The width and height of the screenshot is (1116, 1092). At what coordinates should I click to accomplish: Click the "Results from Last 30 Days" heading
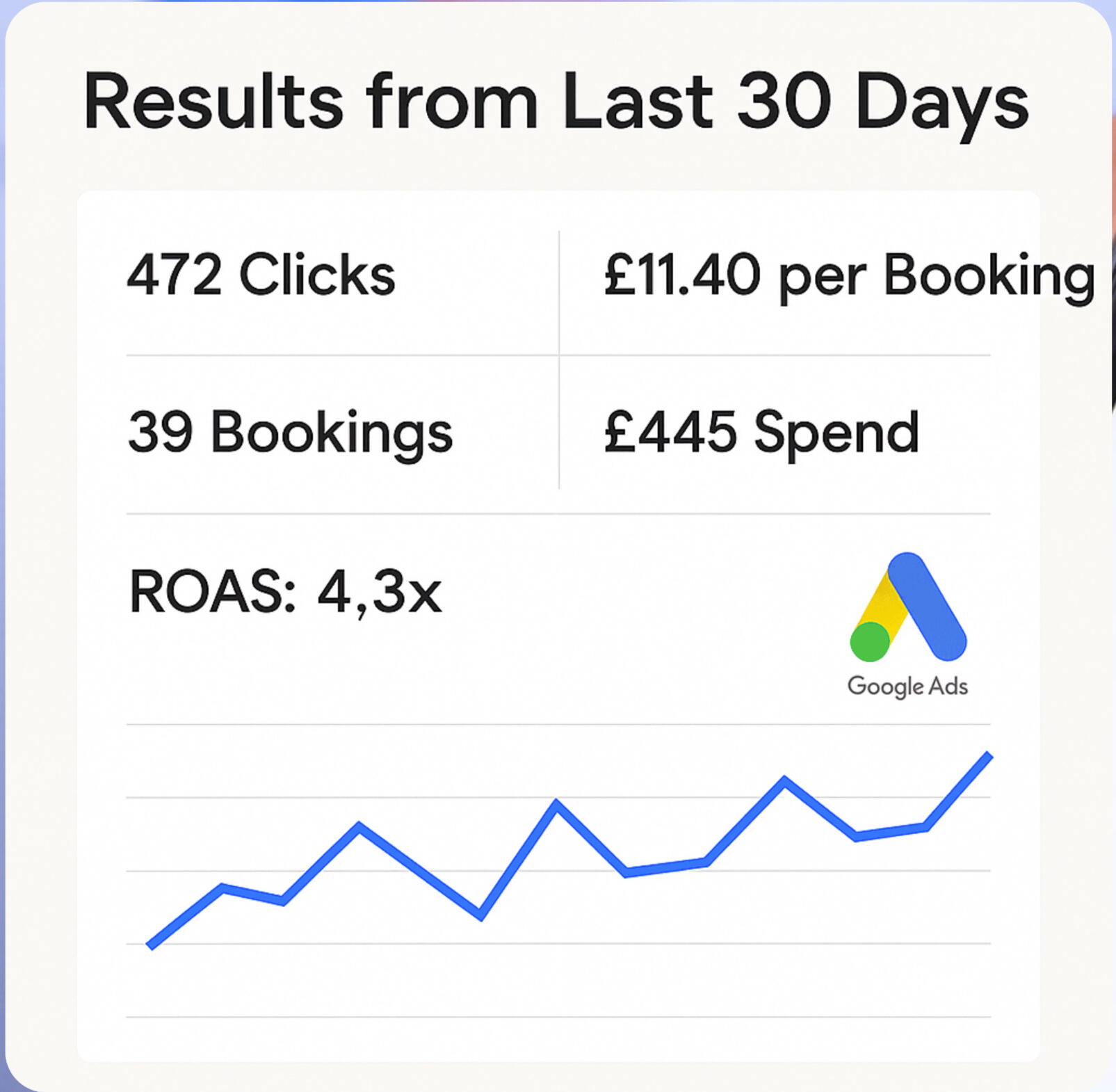coord(556,102)
